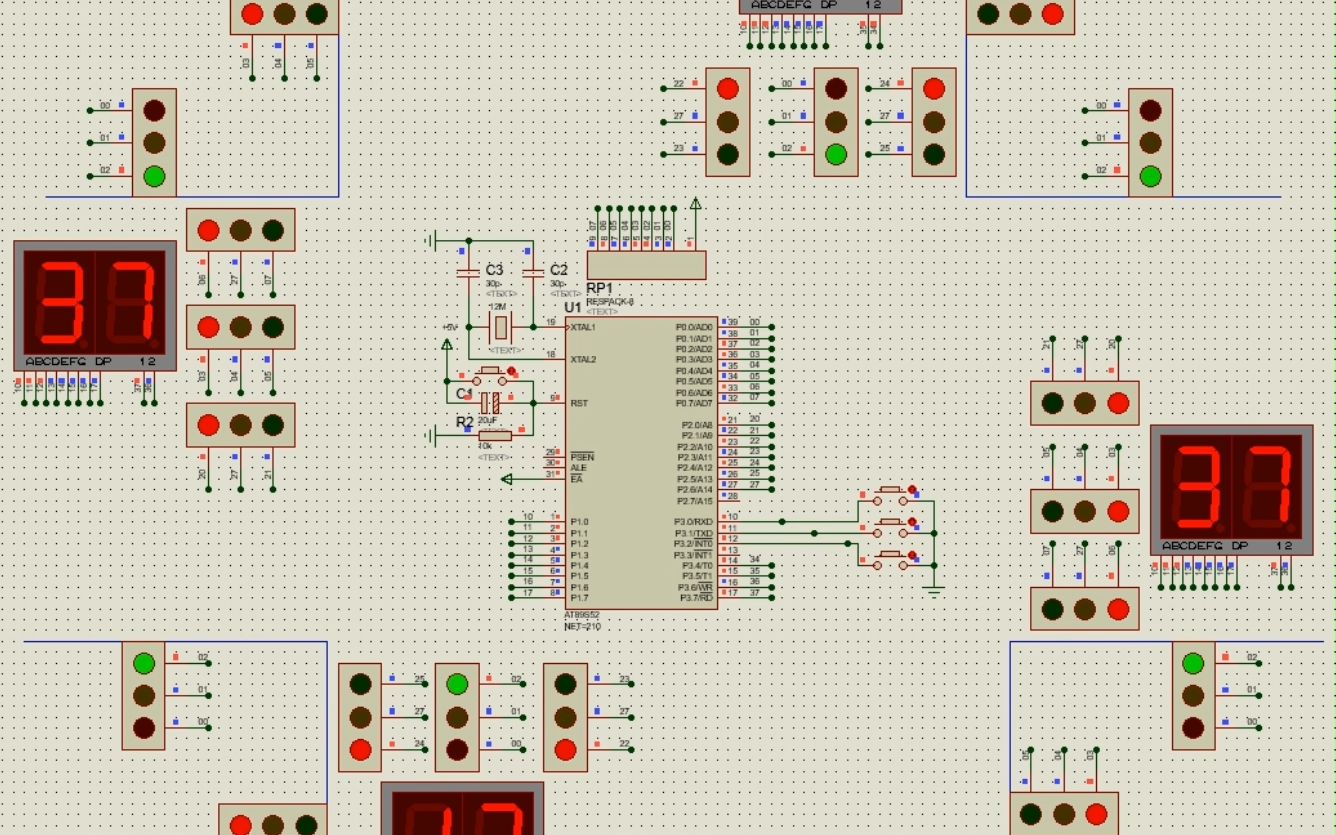Image resolution: width=1336 pixels, height=835 pixels.
Task: Click the P0.0/AD0 pin label
Action: click(x=694, y=327)
